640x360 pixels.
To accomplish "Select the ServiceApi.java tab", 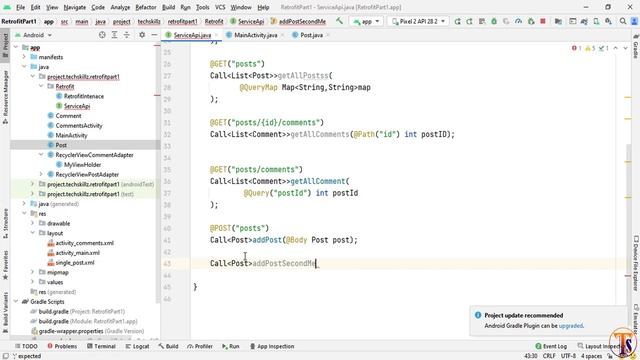I will 192,35.
